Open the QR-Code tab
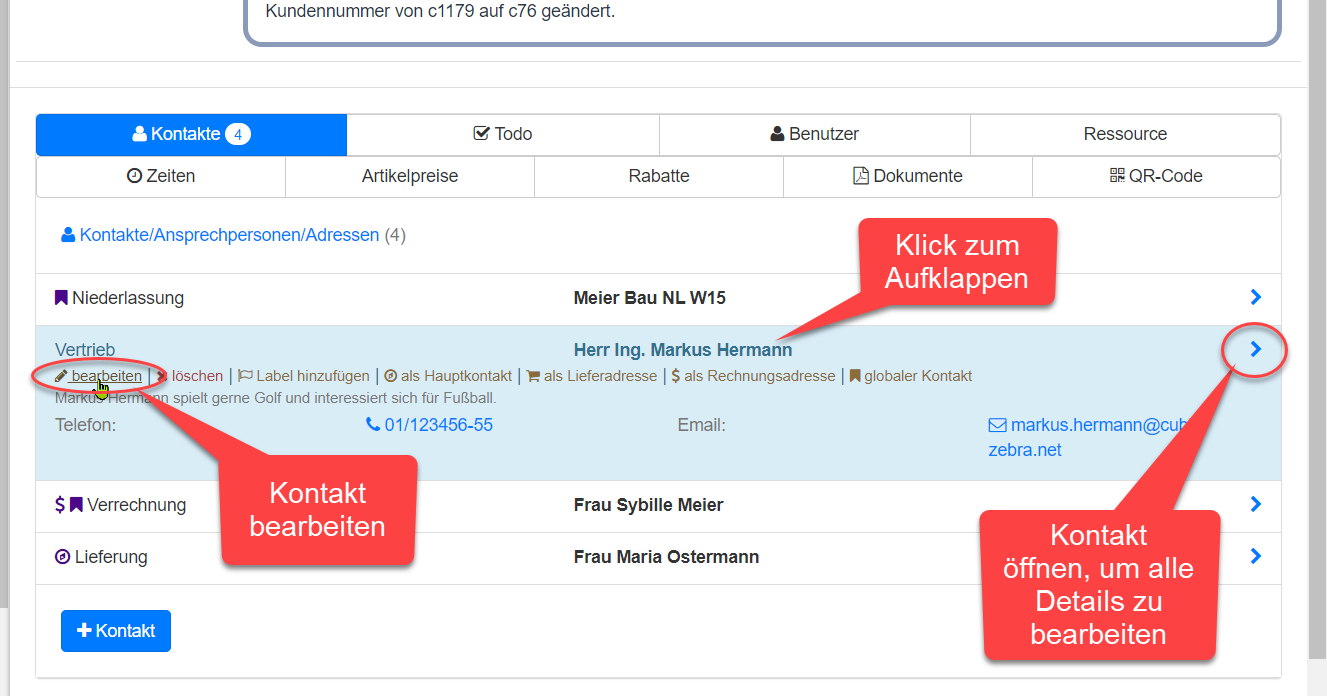 (x=1156, y=176)
